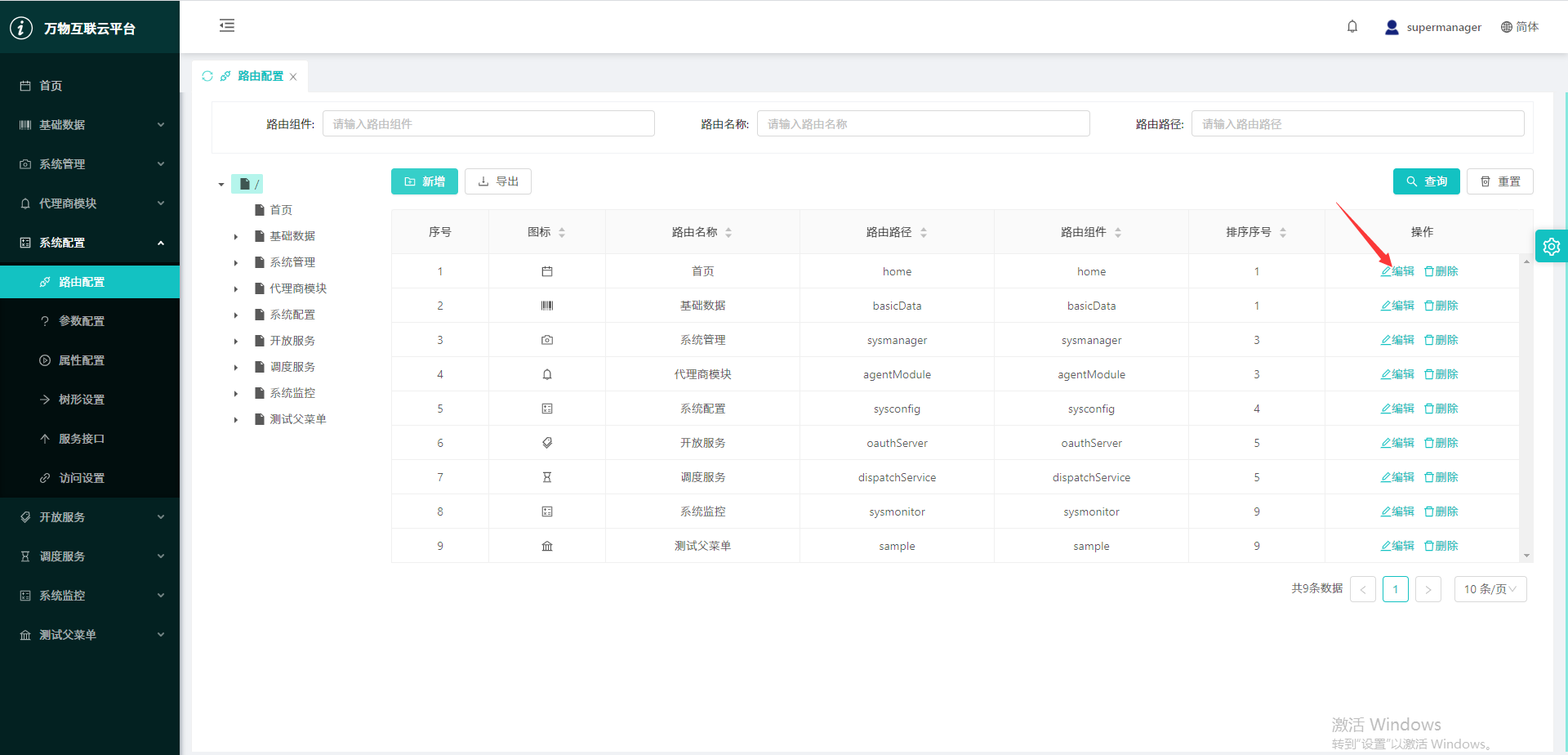This screenshot has width=1568, height=755.
Task: Open the globe language selector 简体
Action: click(x=1520, y=27)
